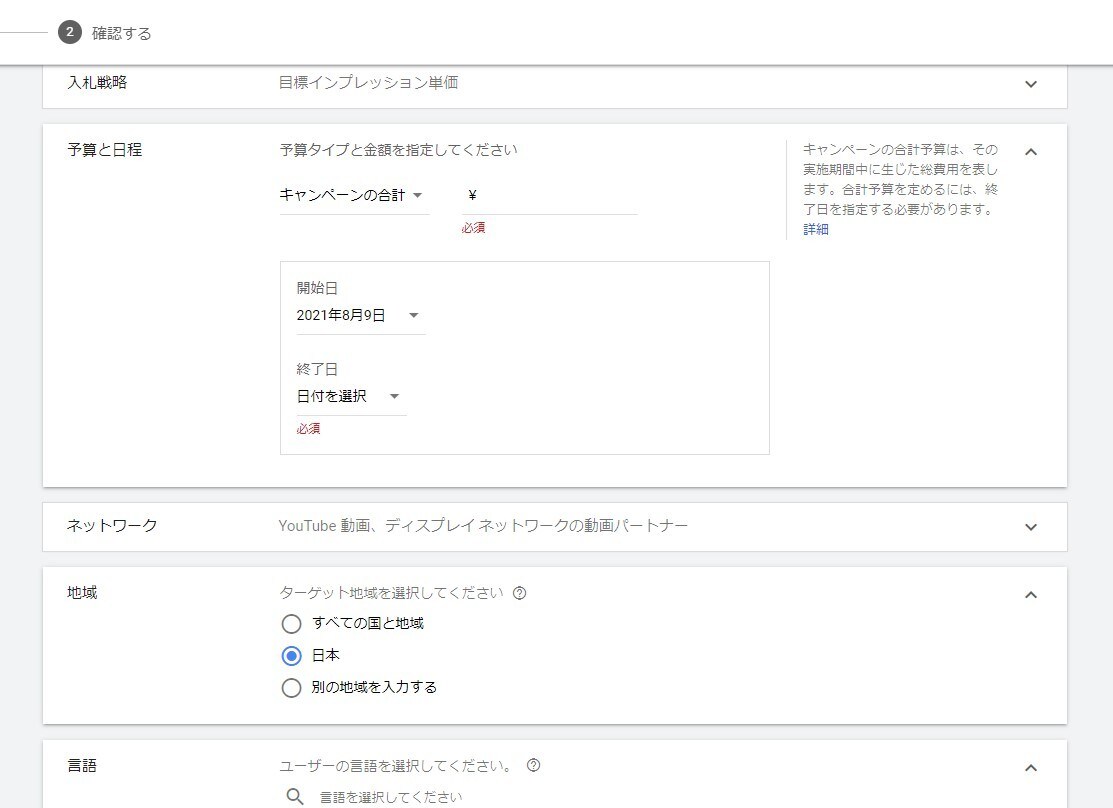Open the 開始日 2021年8月9日 date dropdown
1113x808 pixels.
click(361, 315)
